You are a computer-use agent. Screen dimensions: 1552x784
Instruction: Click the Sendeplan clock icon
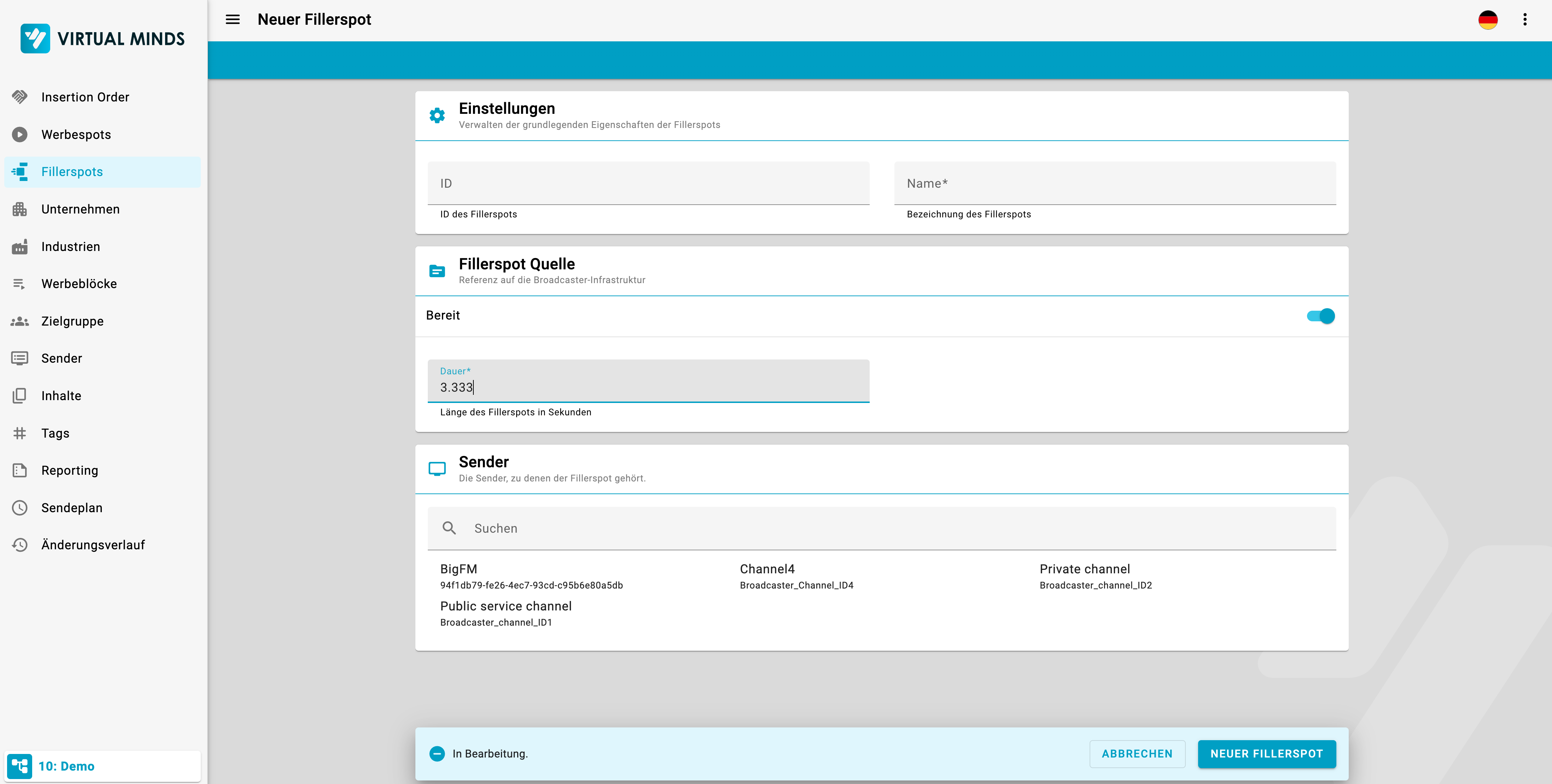(x=20, y=507)
